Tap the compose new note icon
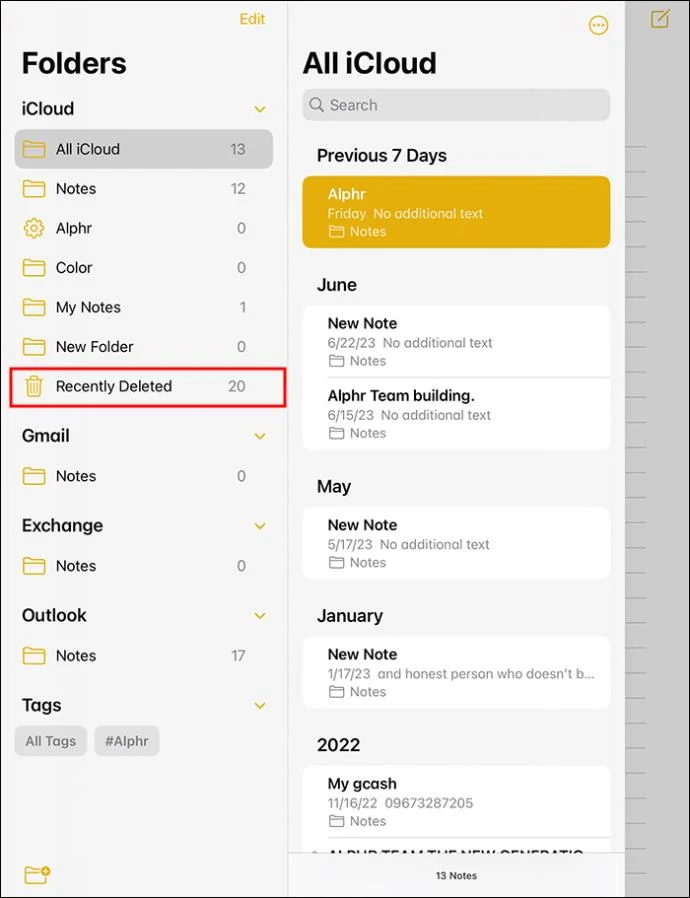 [660, 19]
